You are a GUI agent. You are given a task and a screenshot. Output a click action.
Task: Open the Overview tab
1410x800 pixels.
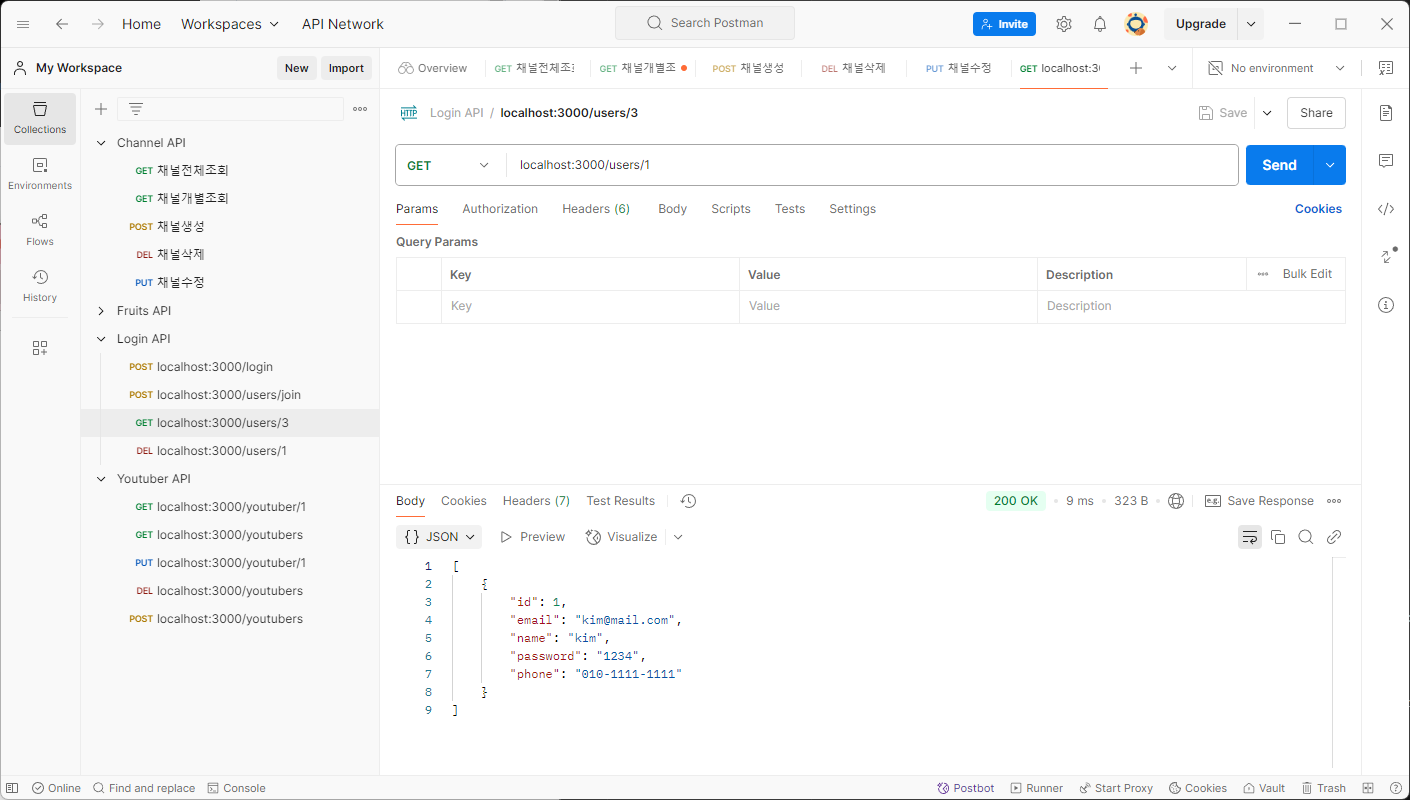point(432,68)
